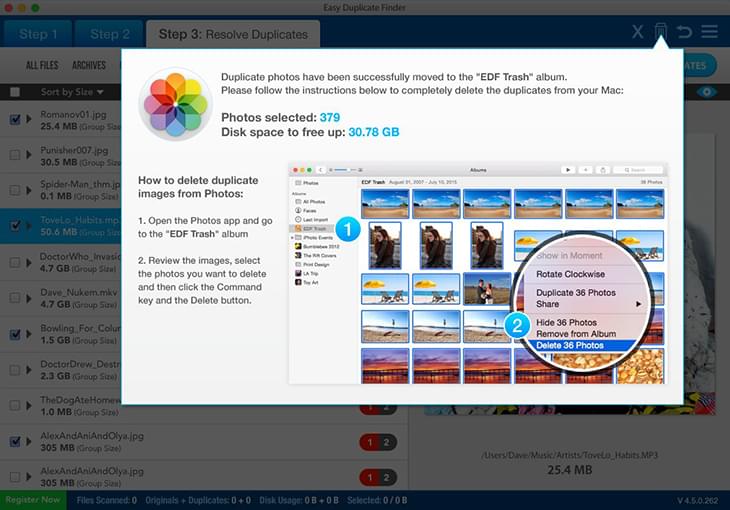This screenshot has height=510, width=730.
Task: Click the share button in the Photos illustration toolbar
Action: click(x=602, y=170)
